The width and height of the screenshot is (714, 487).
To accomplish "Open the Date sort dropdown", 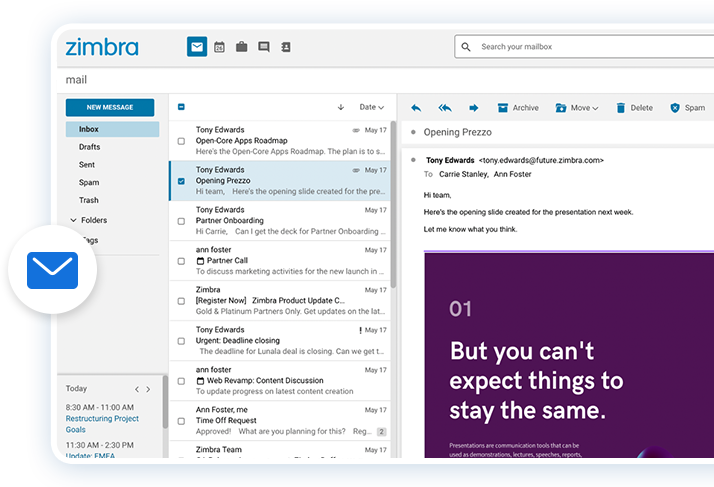I will click(x=371, y=107).
